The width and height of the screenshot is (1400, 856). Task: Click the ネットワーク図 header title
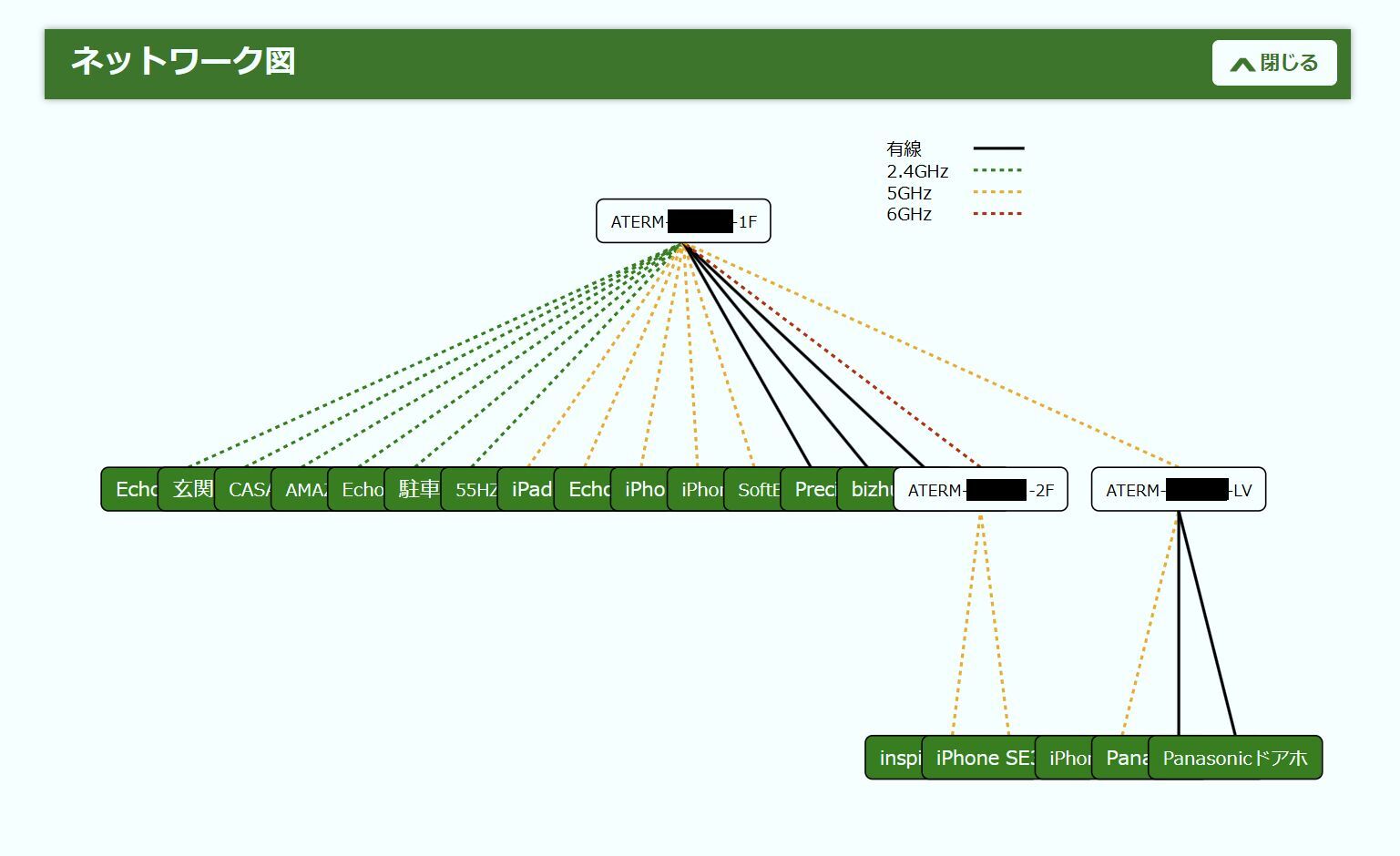(x=183, y=62)
